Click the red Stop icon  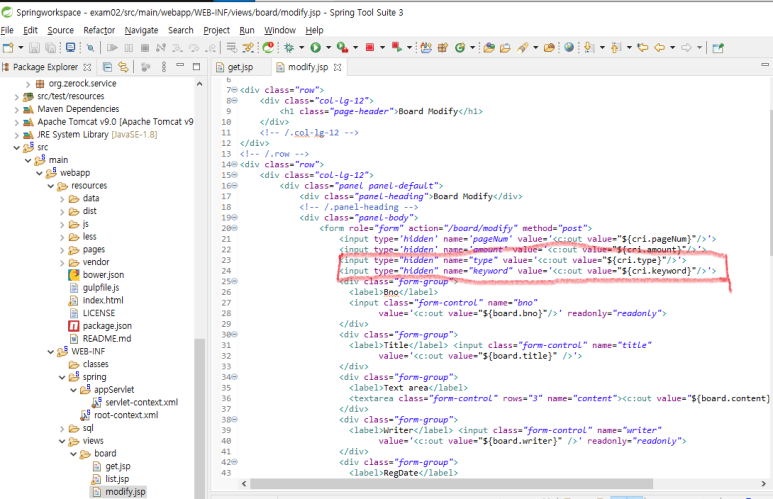tap(370, 47)
